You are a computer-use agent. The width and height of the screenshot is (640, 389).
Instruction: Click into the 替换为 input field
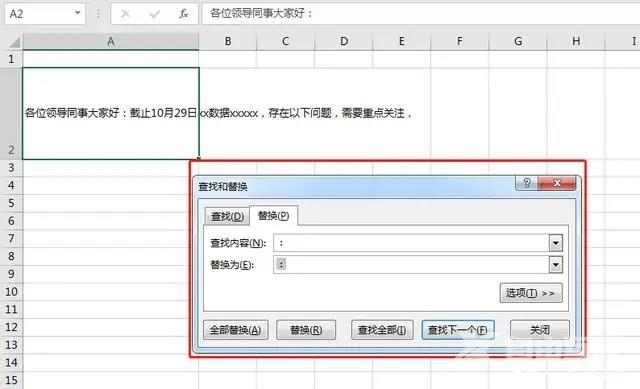coord(411,265)
